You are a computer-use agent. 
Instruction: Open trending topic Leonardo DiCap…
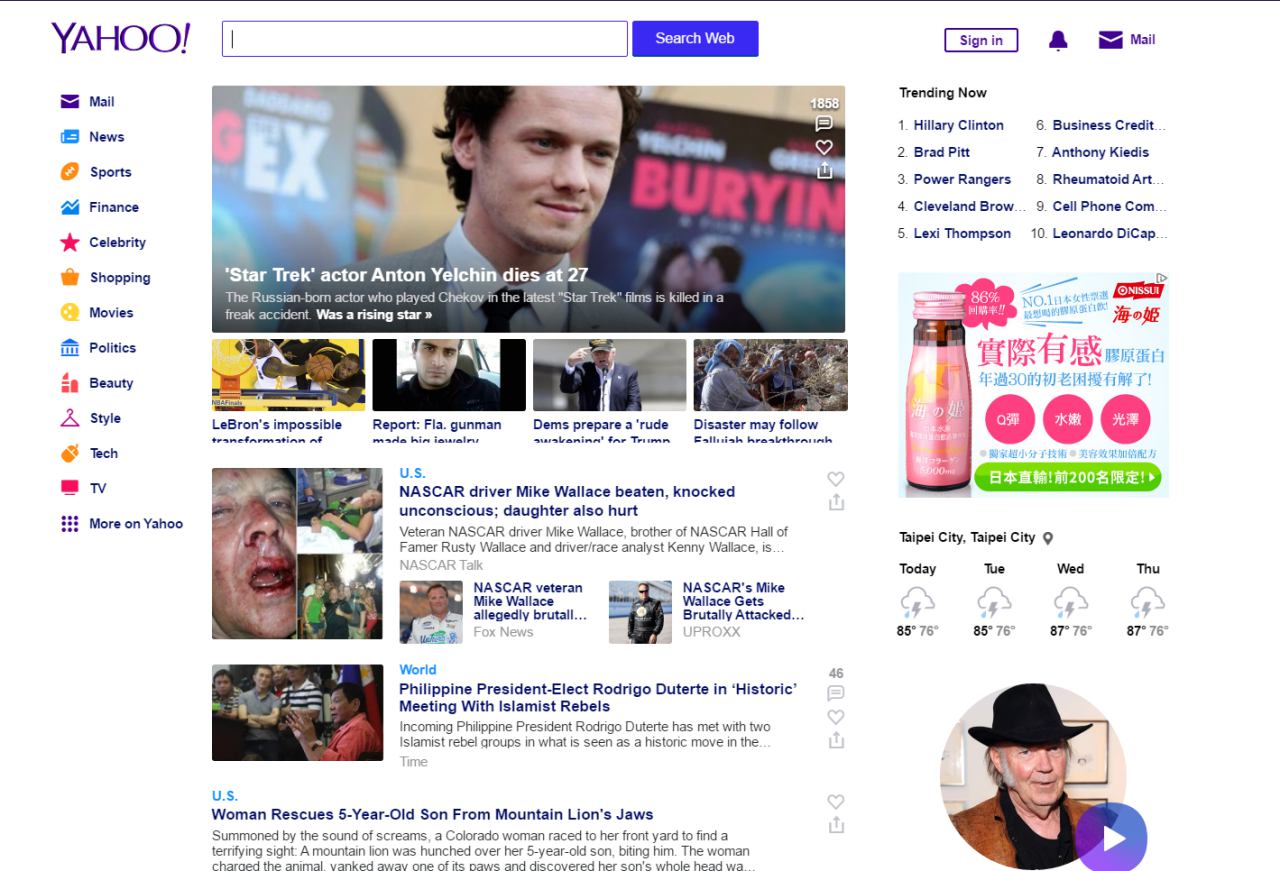1109,233
